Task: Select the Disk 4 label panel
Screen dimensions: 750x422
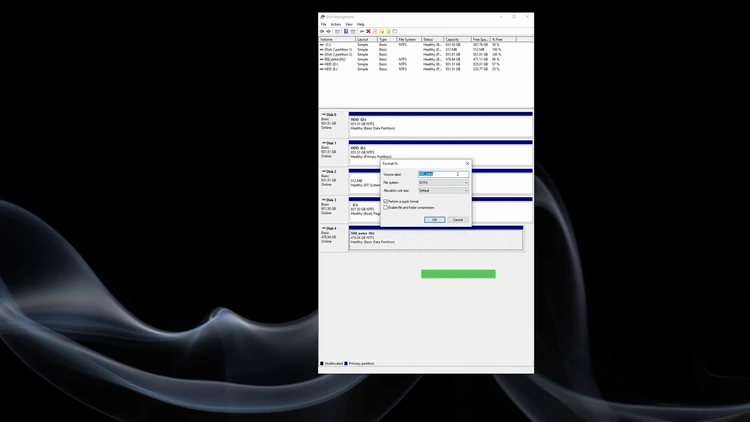Action: (333, 238)
